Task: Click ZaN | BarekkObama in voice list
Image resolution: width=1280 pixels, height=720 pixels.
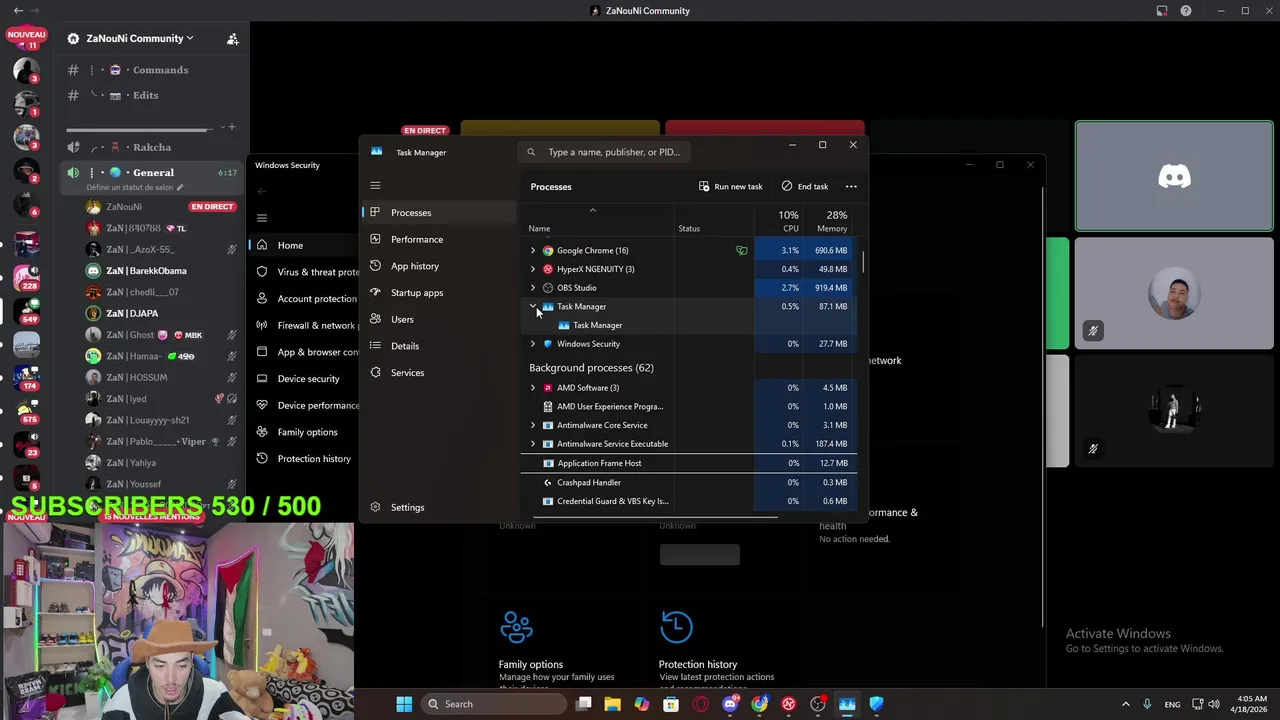Action: (146, 271)
